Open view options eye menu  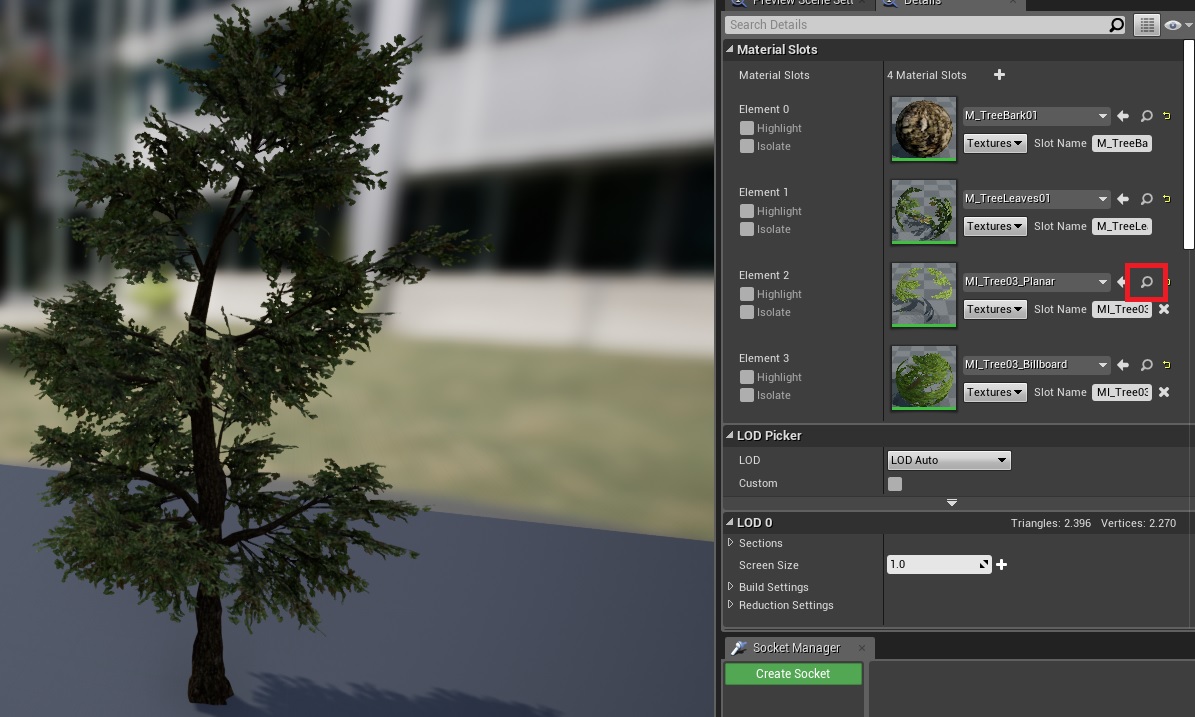click(1174, 25)
